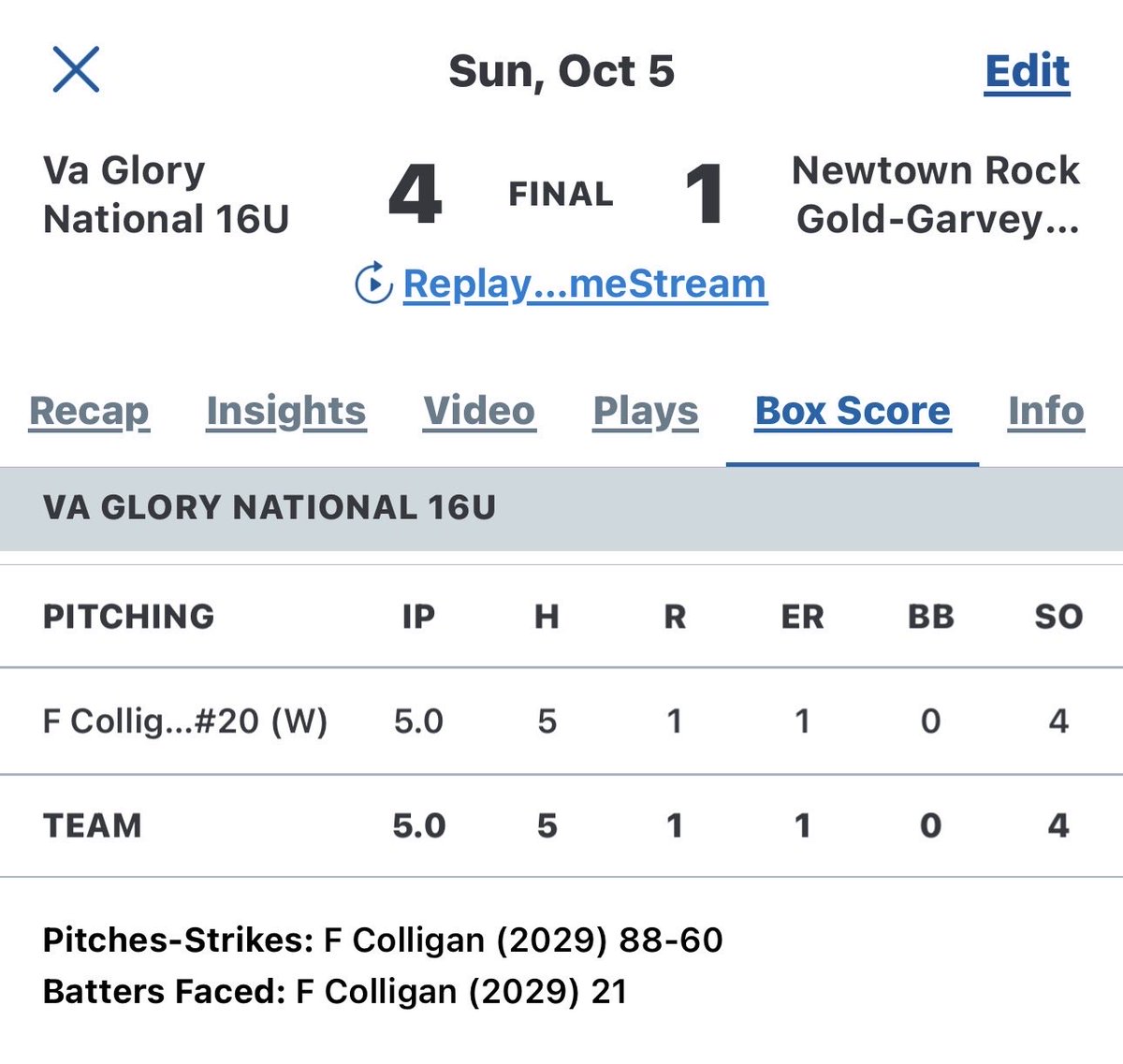Tap the FINAL game status label
This screenshot has height=1064, width=1123.
tap(561, 194)
